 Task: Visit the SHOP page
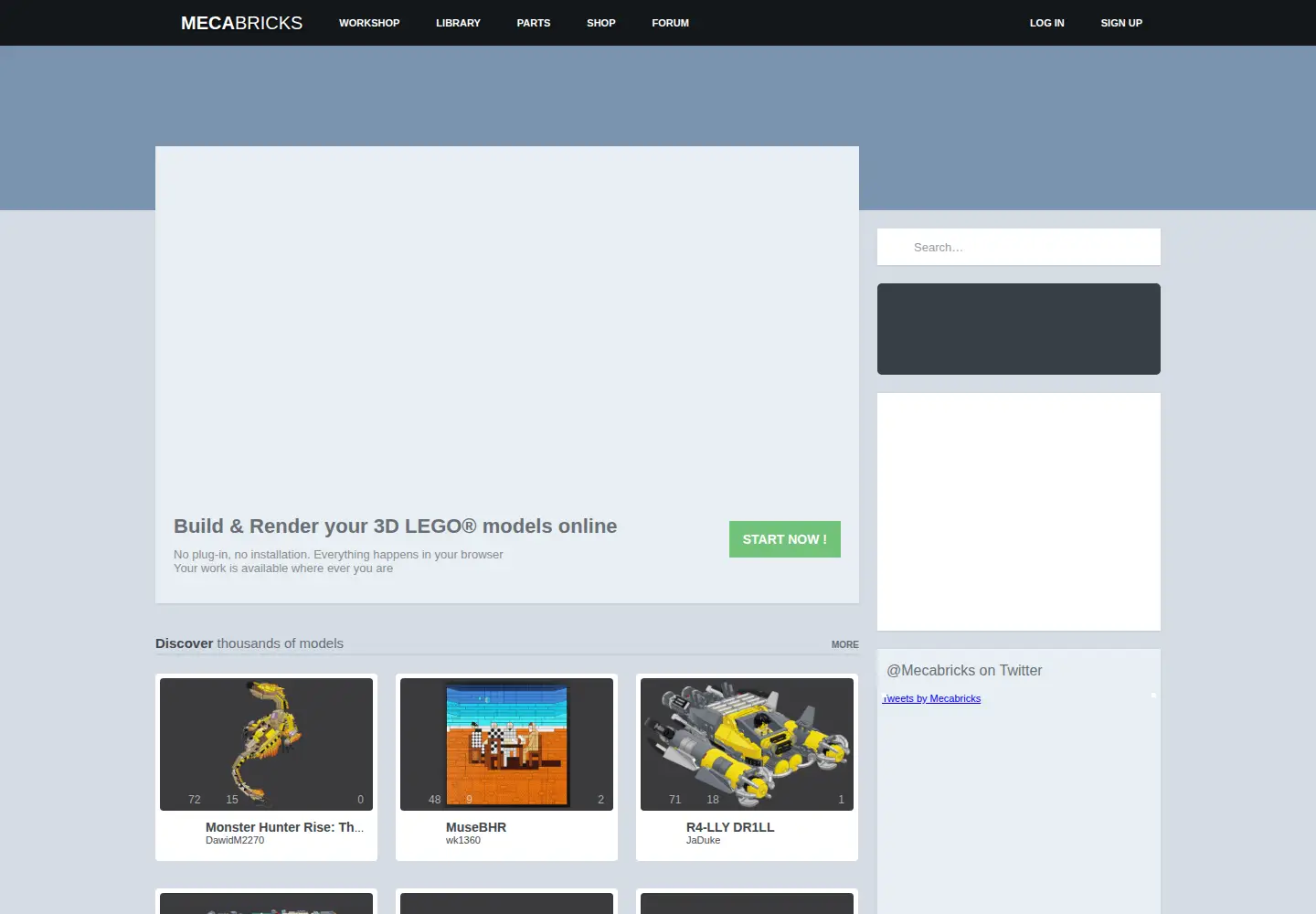point(601,23)
